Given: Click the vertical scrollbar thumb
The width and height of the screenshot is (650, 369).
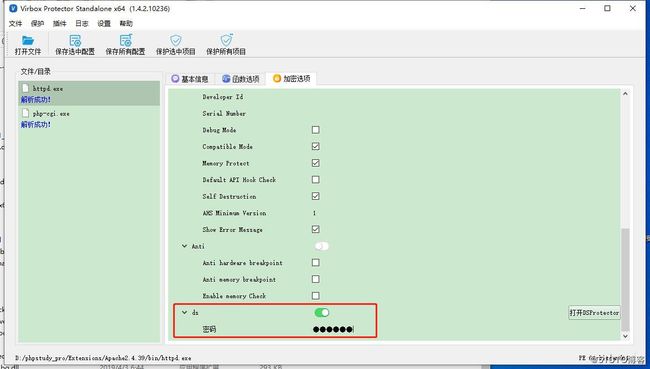Looking at the screenshot, I should tap(625, 279).
